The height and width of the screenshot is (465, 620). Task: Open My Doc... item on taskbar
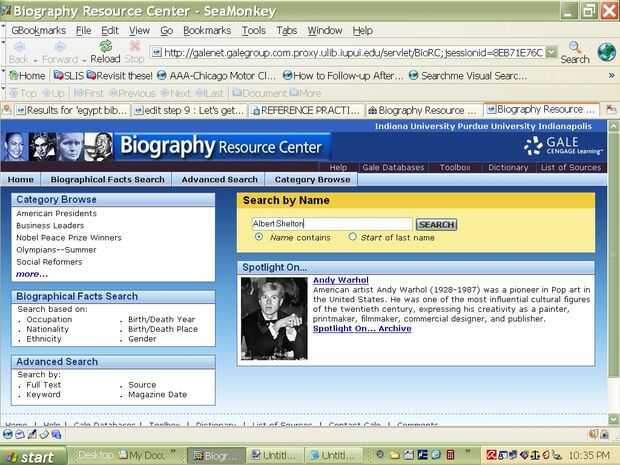click(142, 455)
